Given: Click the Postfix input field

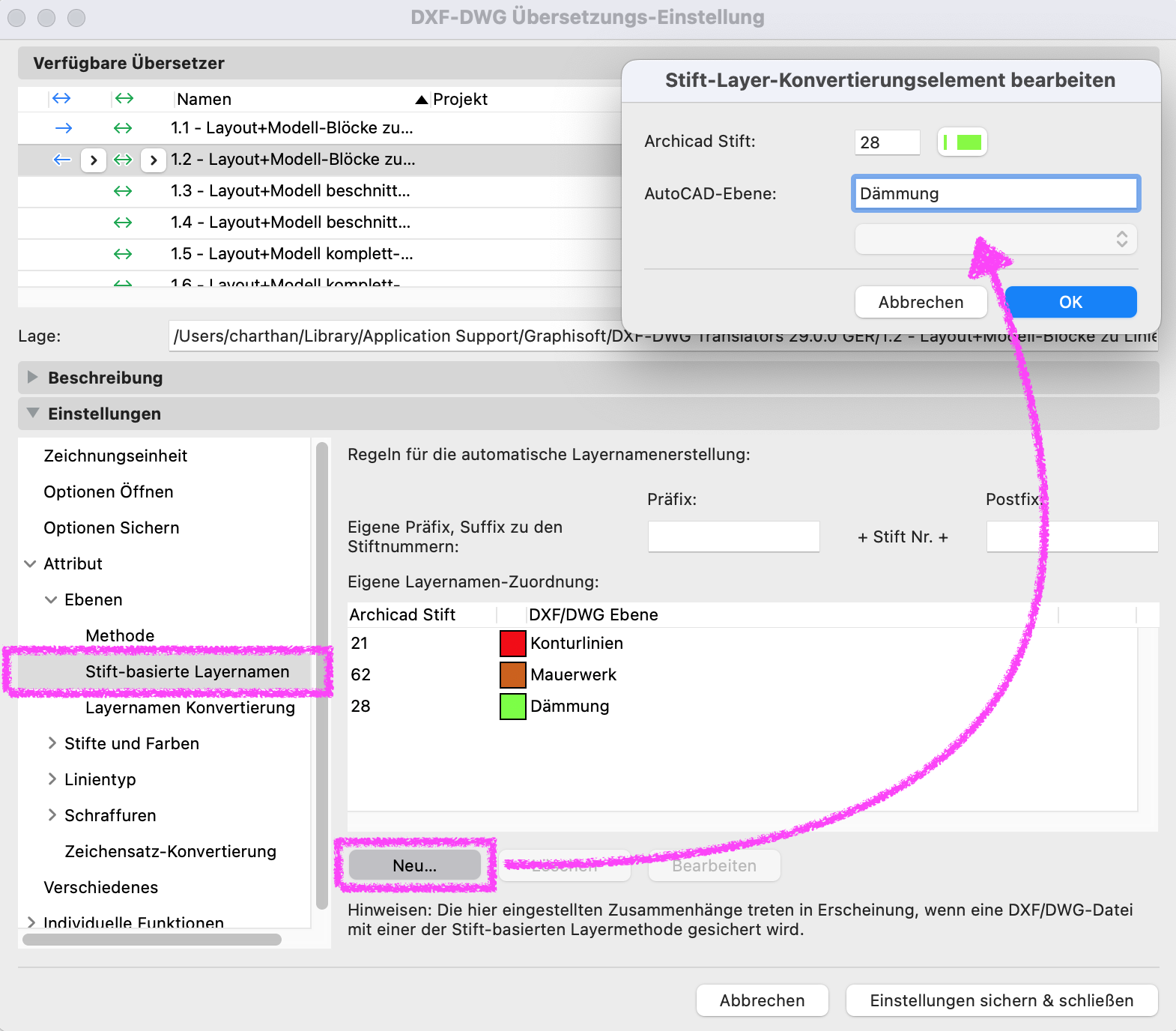Looking at the screenshot, I should [x=1072, y=536].
